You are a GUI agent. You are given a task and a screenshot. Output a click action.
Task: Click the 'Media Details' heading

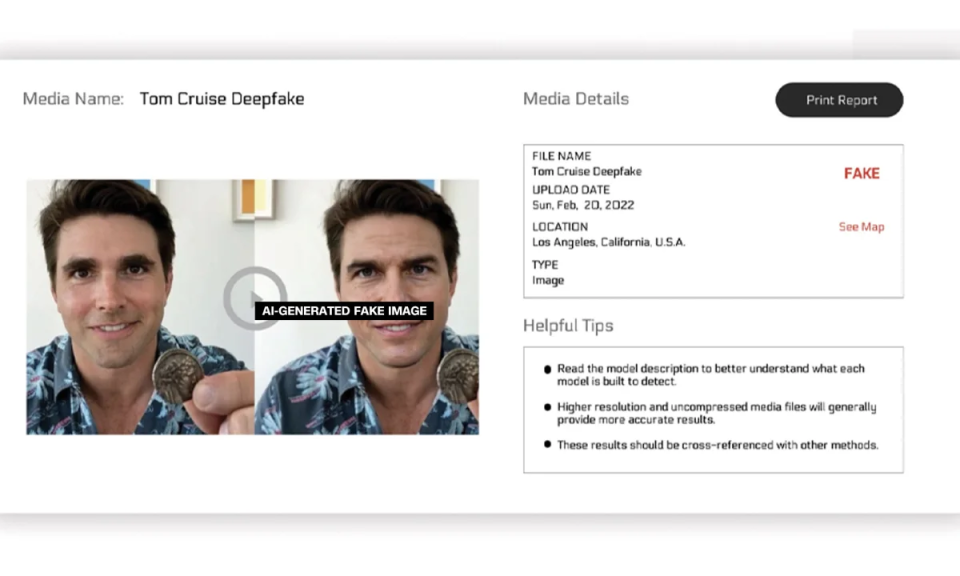(576, 99)
